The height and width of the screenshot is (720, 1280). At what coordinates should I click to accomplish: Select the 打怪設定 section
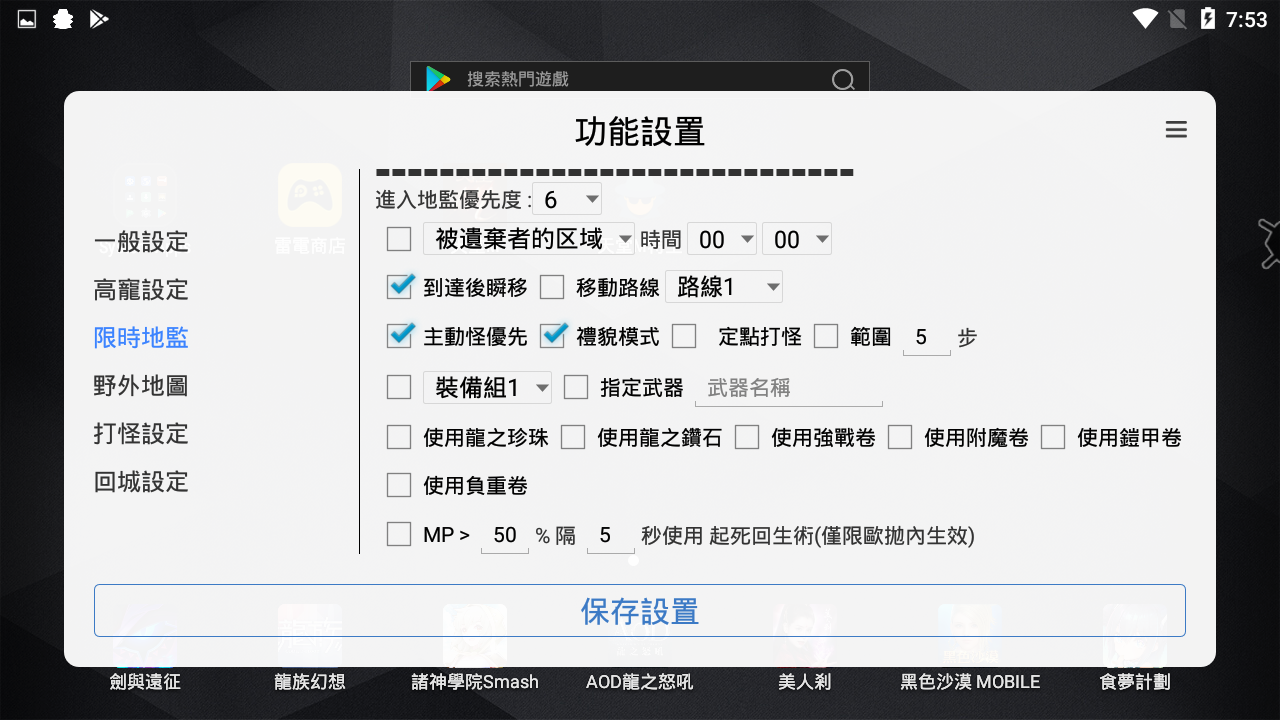140,434
